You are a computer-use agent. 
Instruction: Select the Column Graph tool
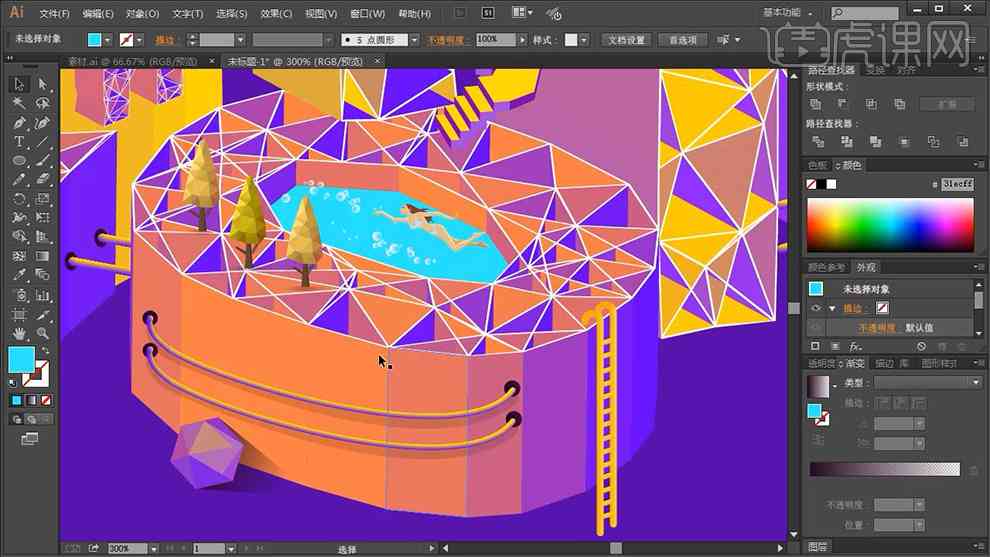pyautogui.click(x=42, y=295)
